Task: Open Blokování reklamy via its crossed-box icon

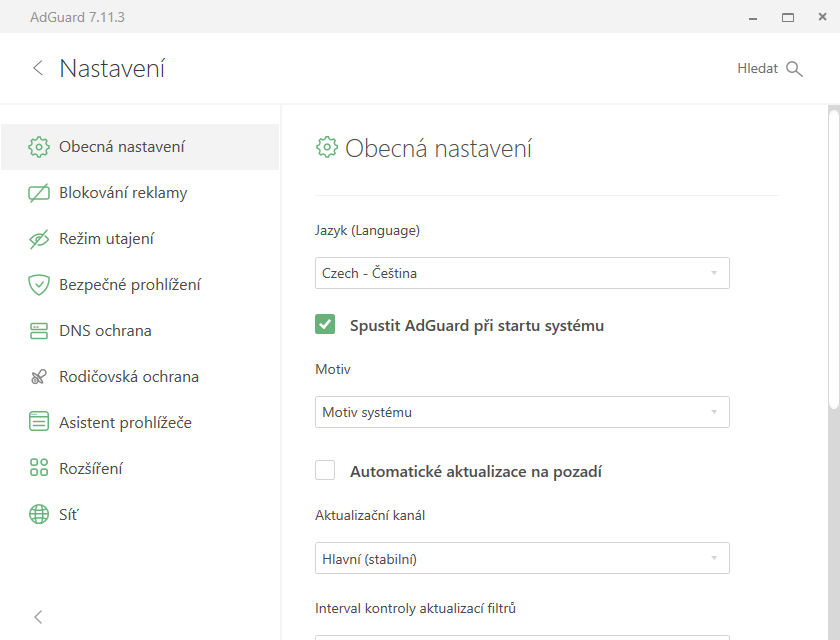Action: [39, 193]
